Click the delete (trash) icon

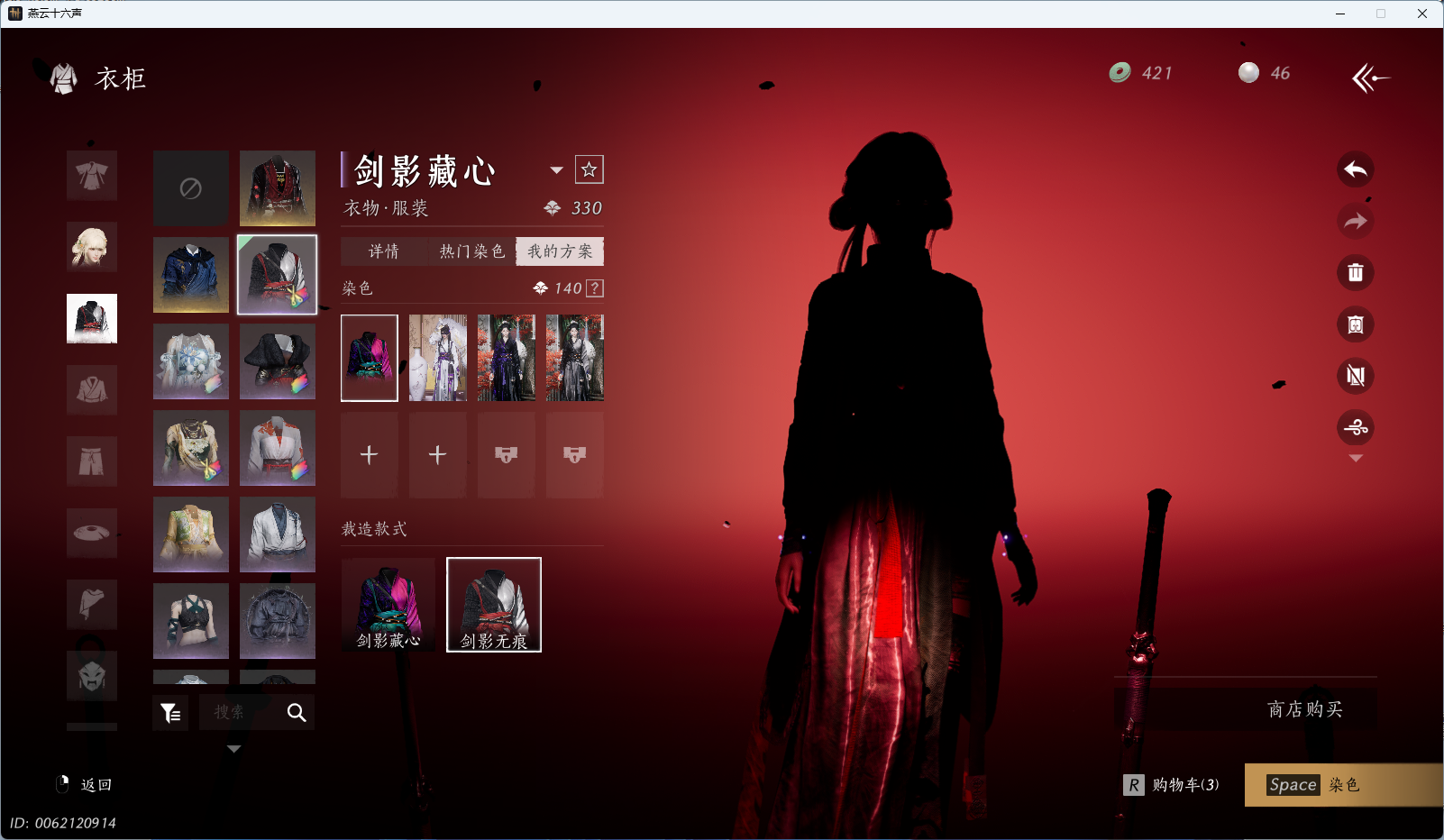(1356, 272)
